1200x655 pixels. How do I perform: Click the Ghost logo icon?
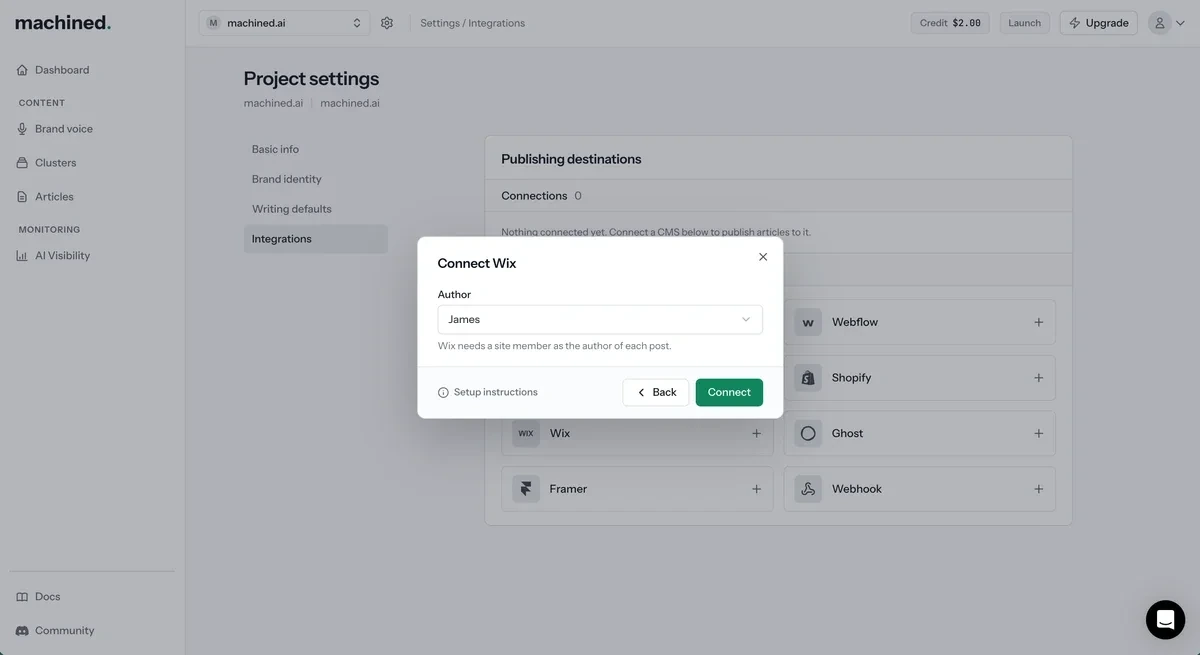pos(808,434)
